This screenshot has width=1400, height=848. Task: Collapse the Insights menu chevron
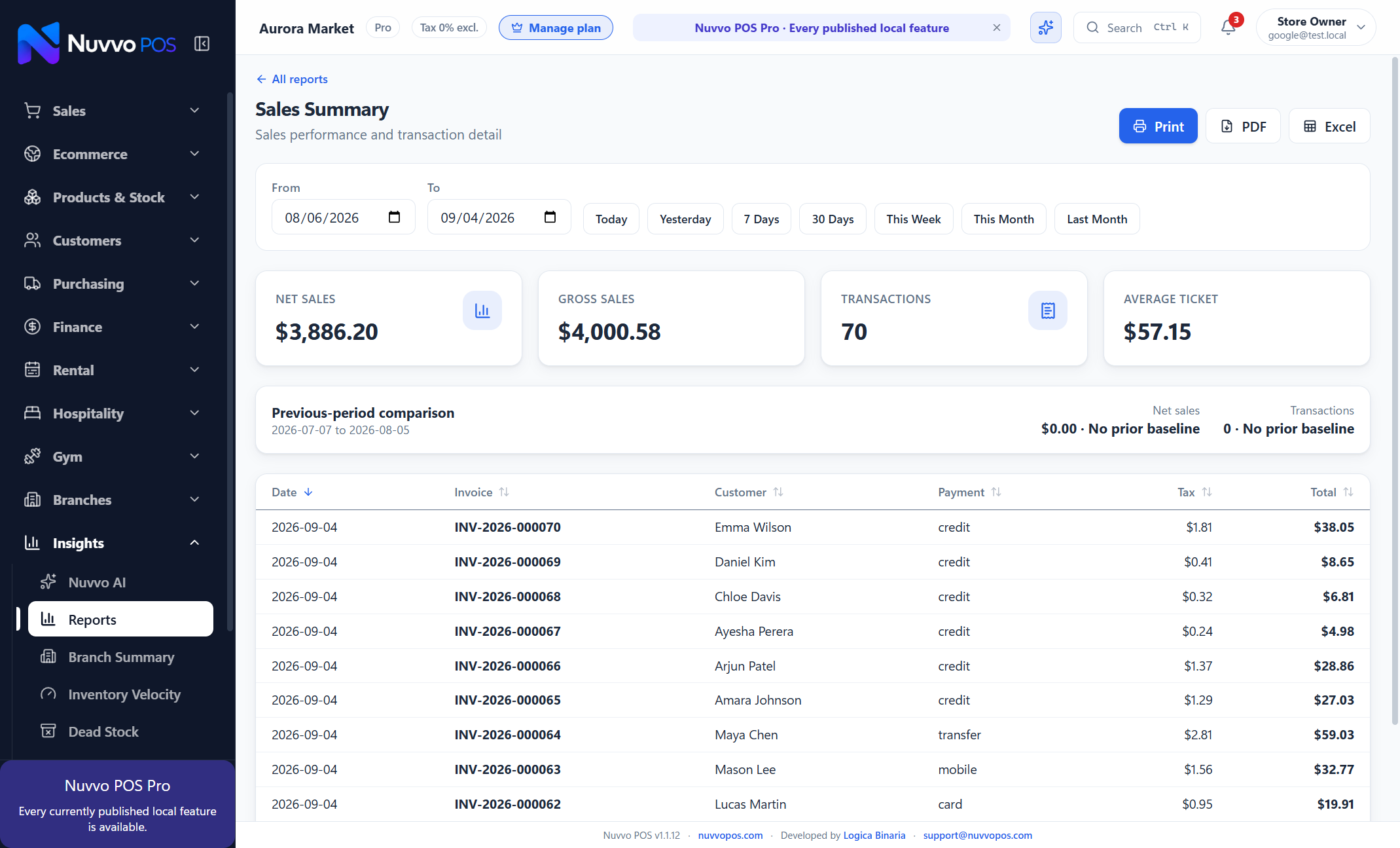194,543
